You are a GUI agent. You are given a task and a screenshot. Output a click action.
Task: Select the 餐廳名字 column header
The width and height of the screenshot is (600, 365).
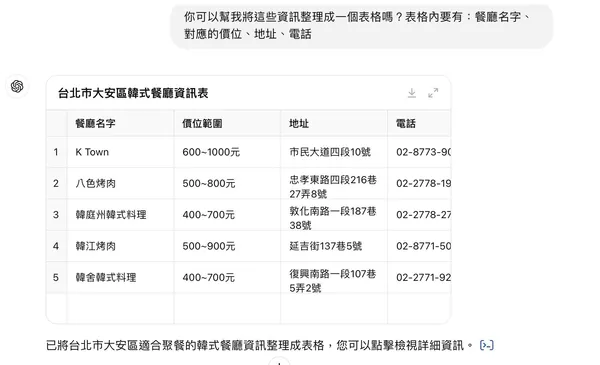coord(121,124)
